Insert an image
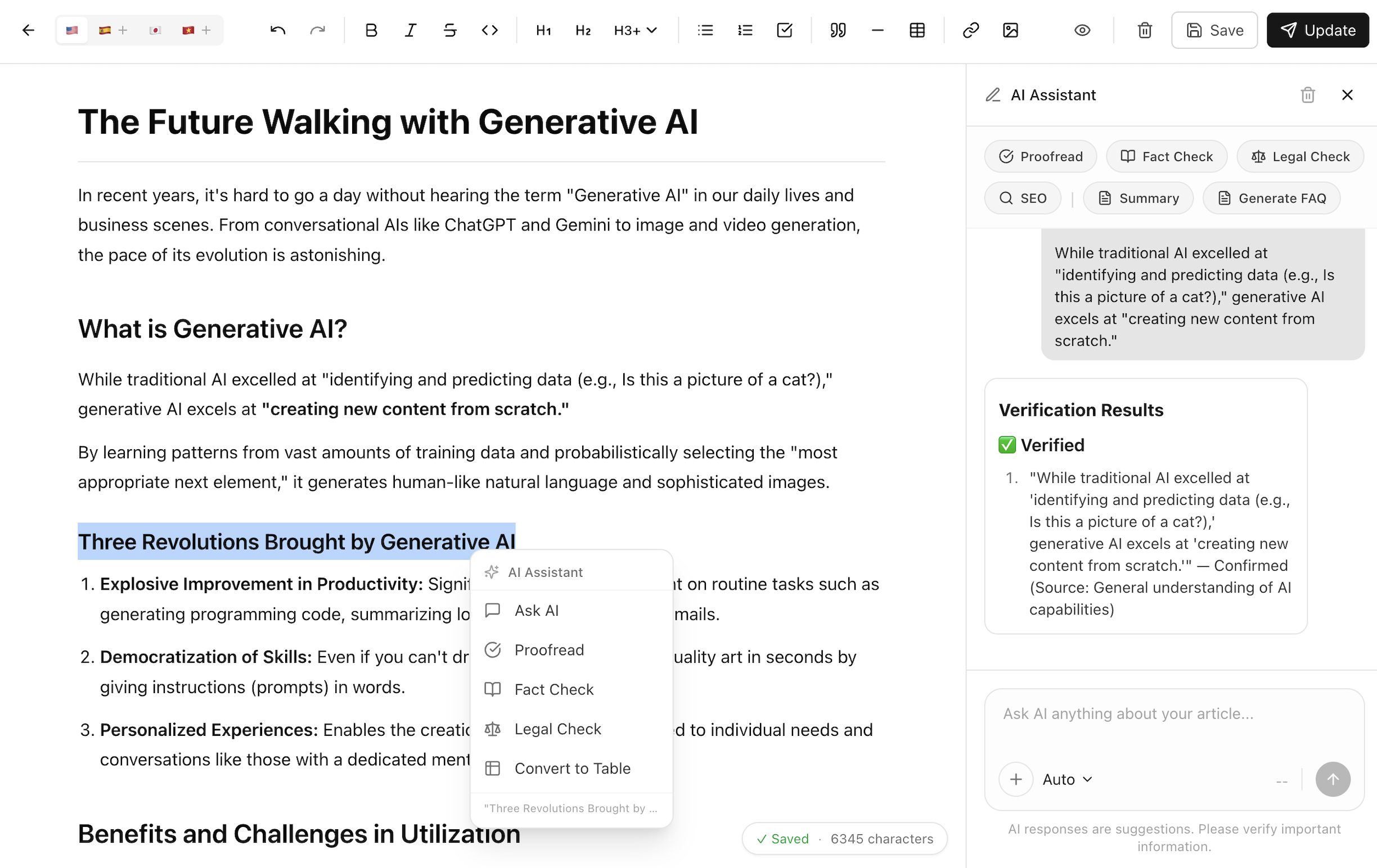This screenshot has width=1377, height=868. coord(1010,30)
